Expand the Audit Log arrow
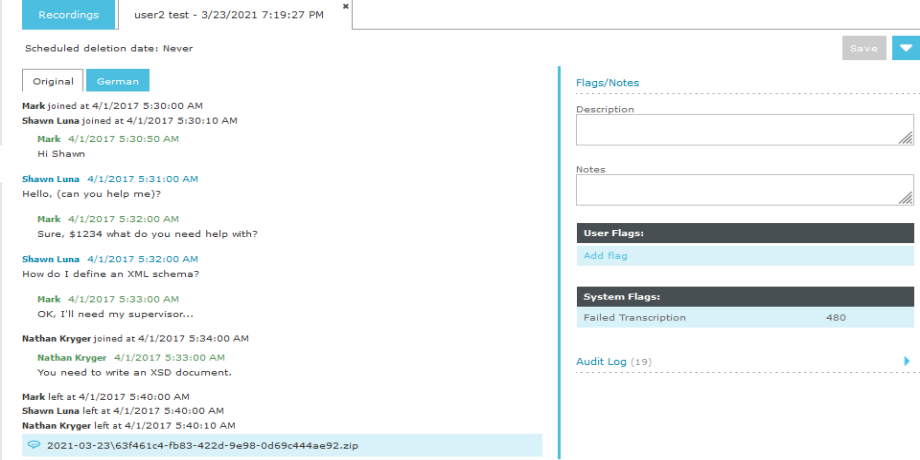 pos(907,361)
